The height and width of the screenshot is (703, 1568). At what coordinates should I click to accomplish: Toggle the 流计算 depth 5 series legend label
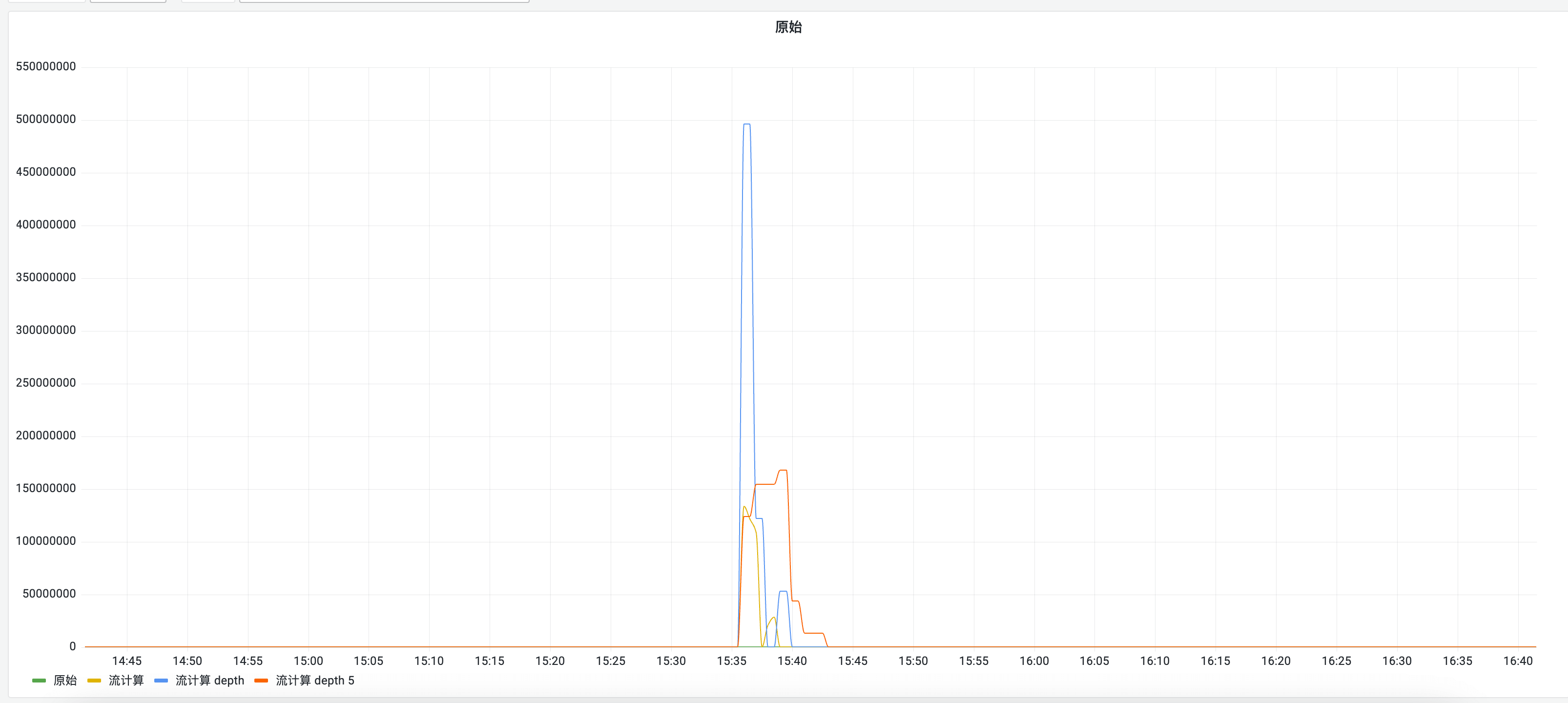pos(315,681)
